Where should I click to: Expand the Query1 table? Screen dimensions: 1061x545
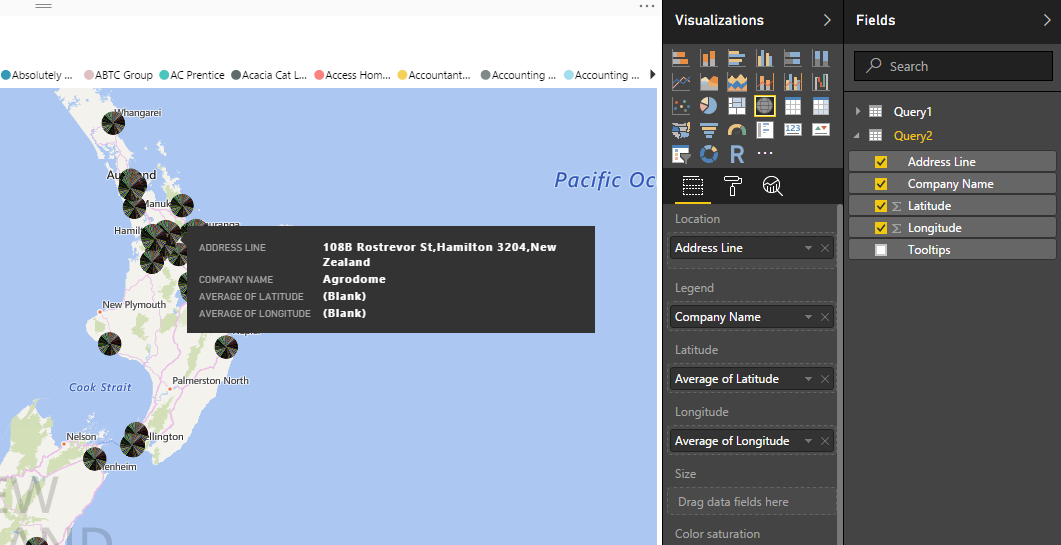click(x=858, y=111)
